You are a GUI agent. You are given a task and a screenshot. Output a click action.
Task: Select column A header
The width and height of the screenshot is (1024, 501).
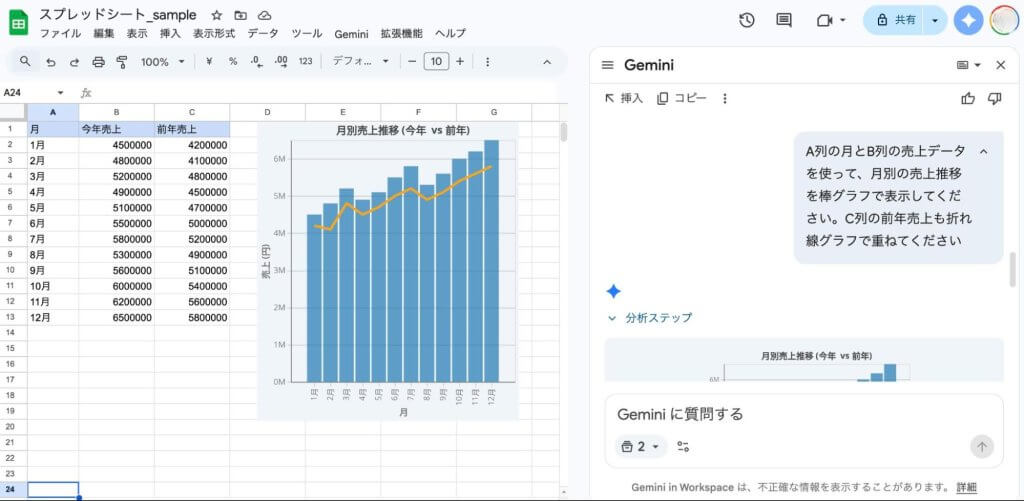click(53, 112)
